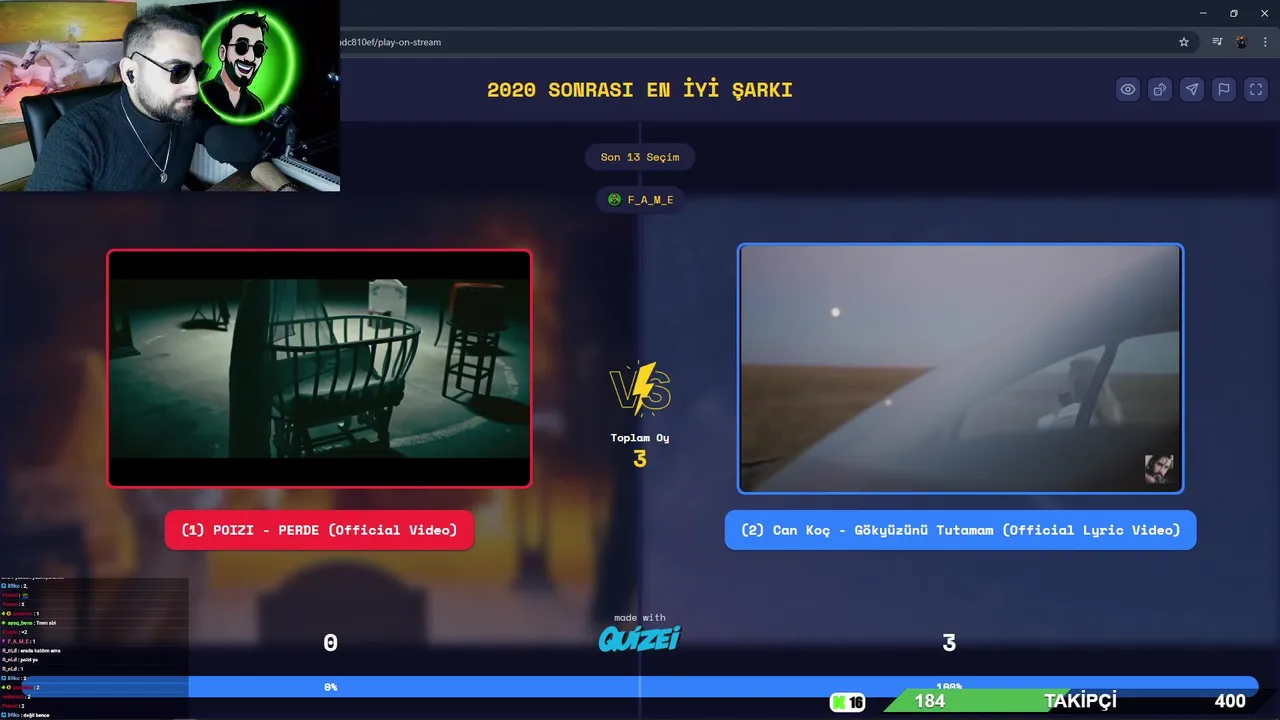
Task: Click the F_A_M_E user badge
Action: (x=641, y=200)
